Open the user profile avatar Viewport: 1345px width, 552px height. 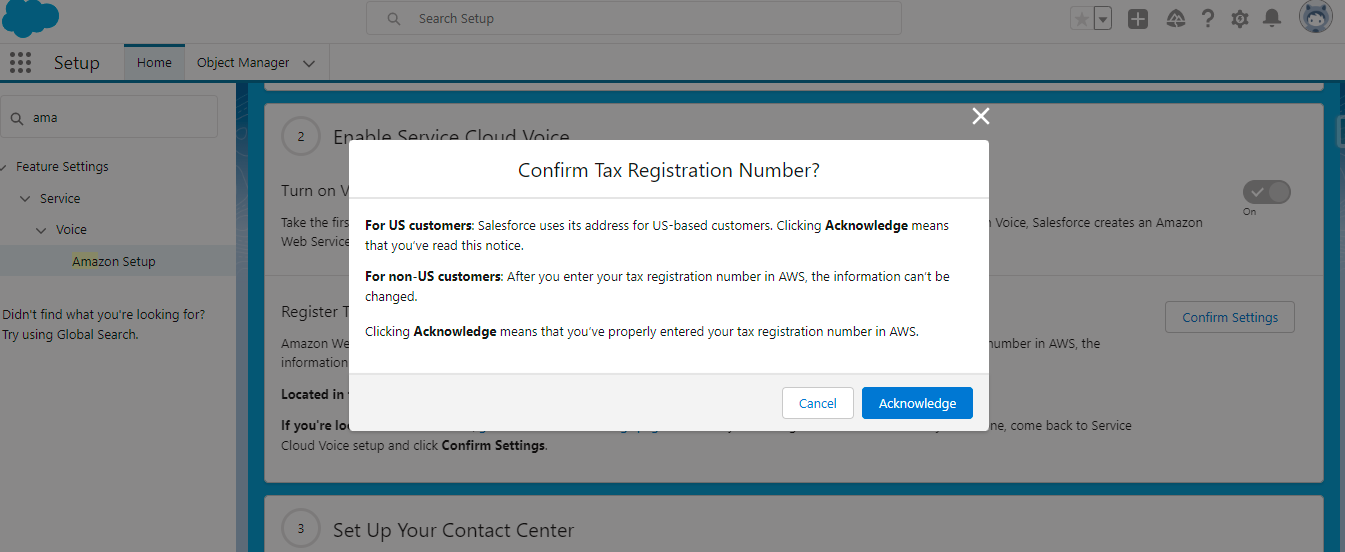pos(1315,18)
